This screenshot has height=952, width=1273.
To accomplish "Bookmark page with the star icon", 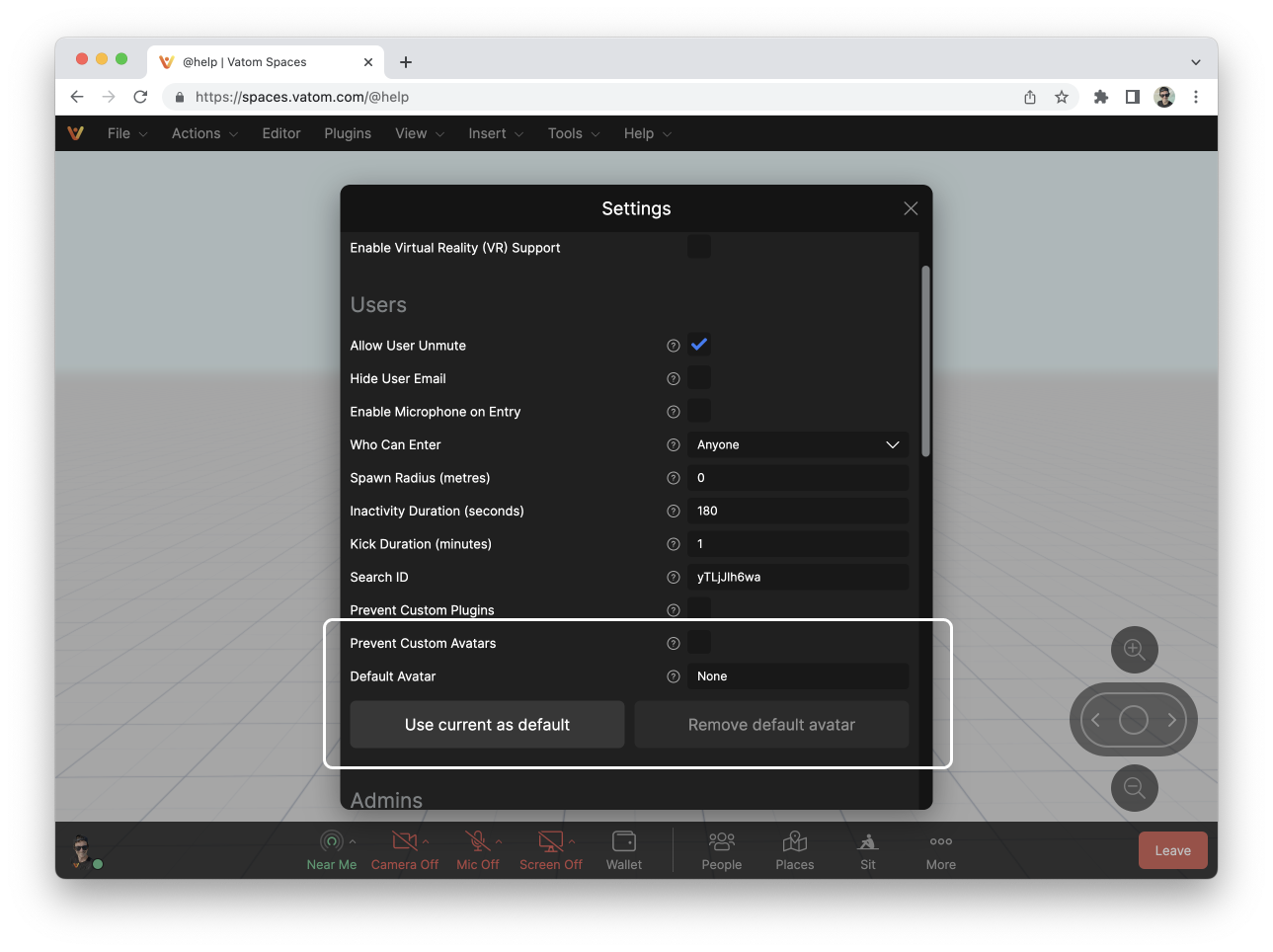I will pyautogui.click(x=1062, y=97).
